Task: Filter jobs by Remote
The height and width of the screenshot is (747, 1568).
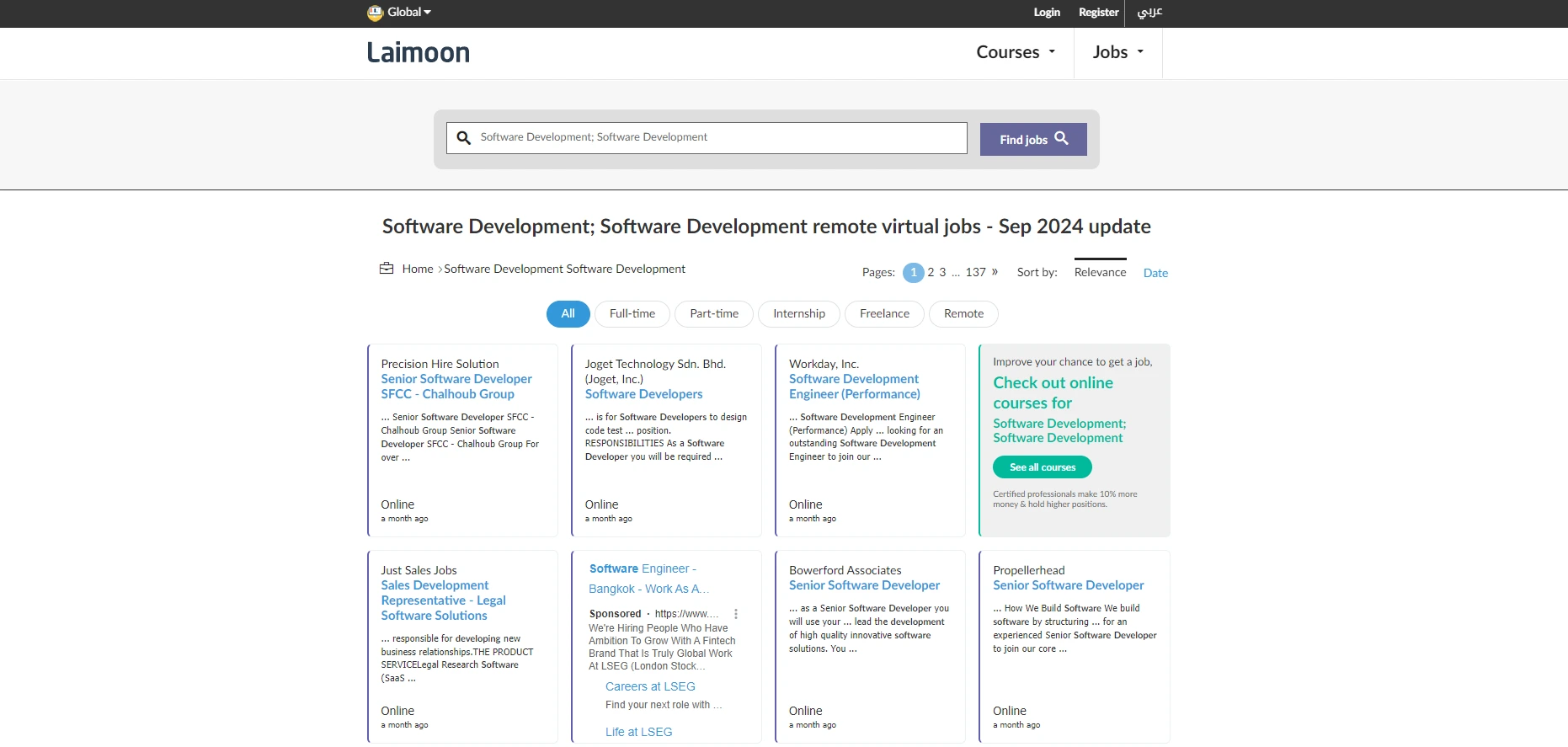Action: [963, 314]
